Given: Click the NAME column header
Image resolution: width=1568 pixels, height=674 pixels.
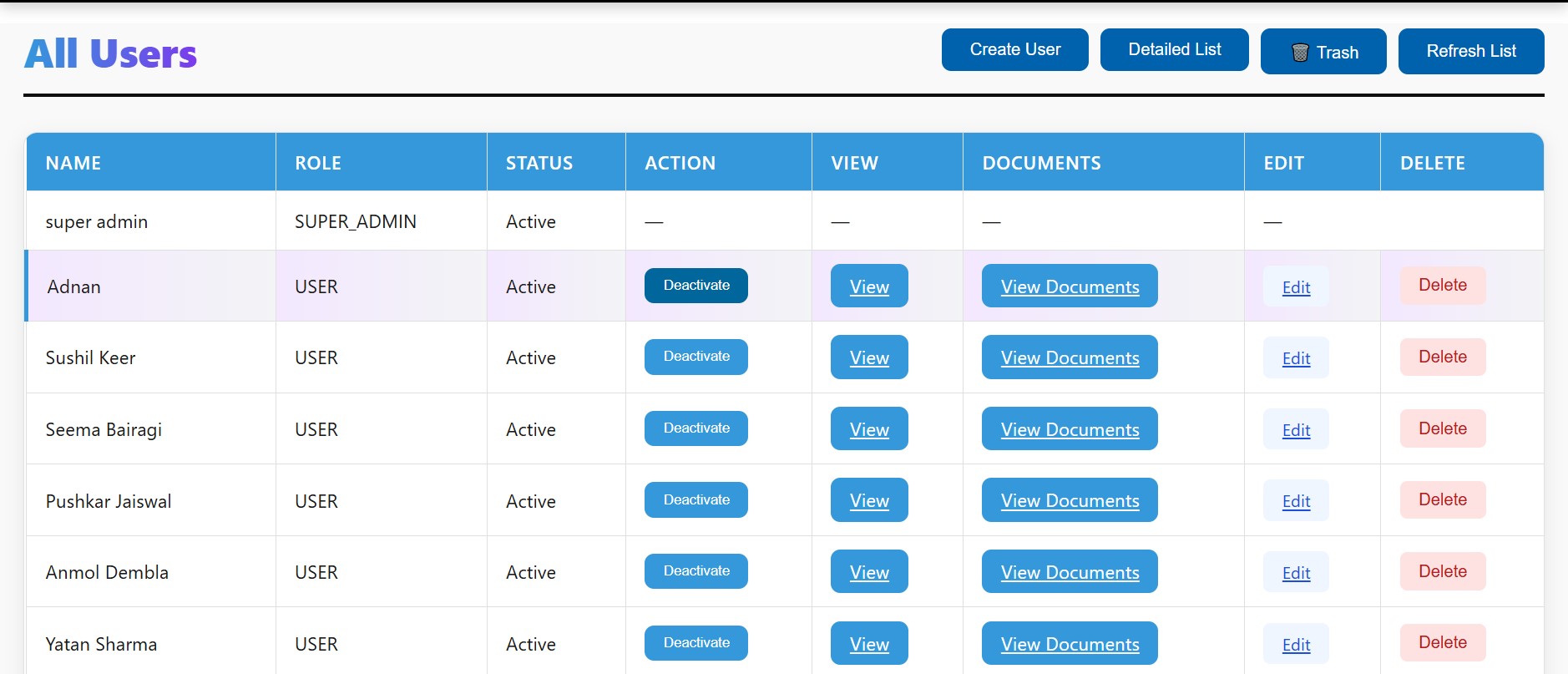Looking at the screenshot, I should (151, 163).
